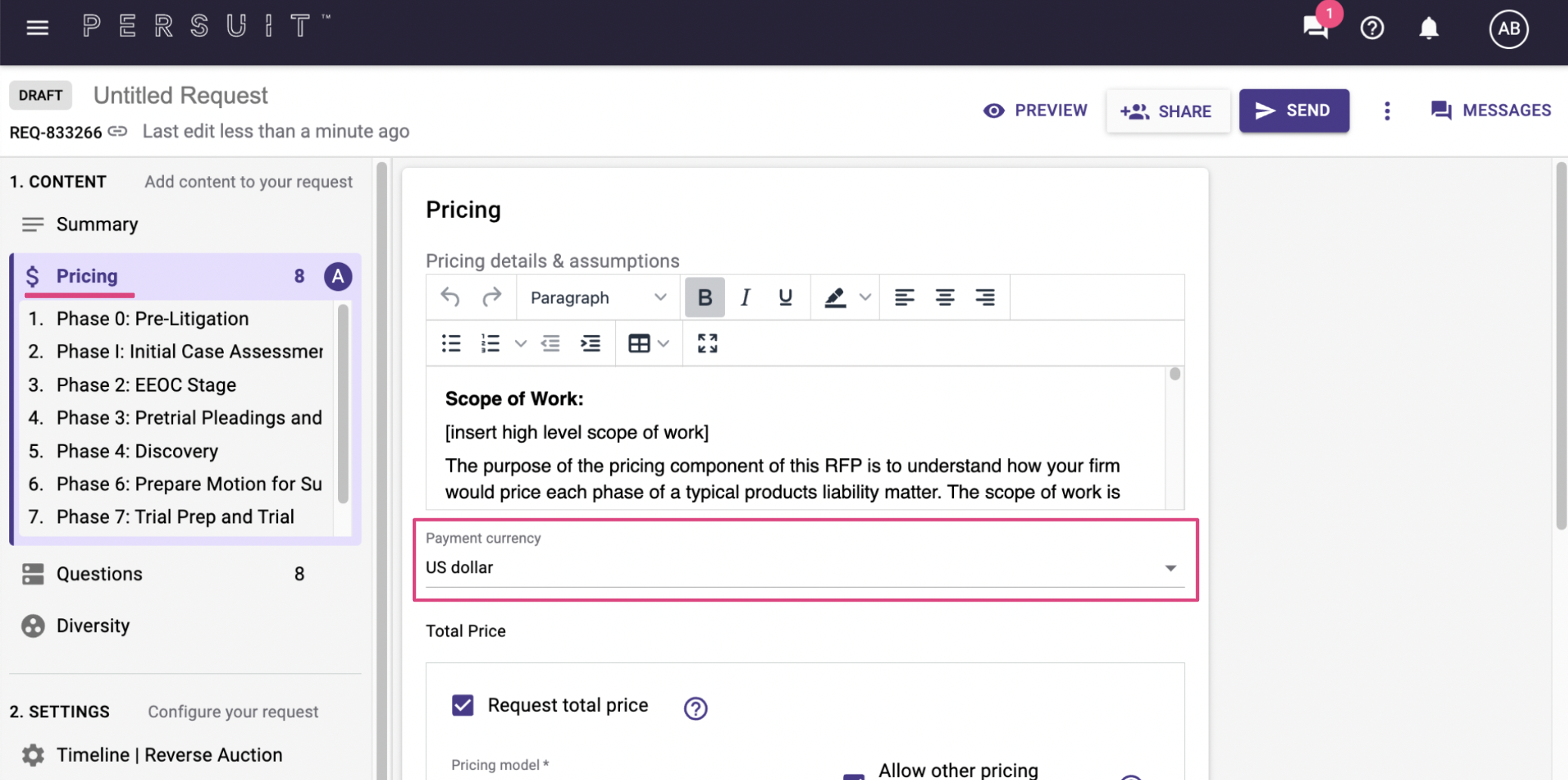The width and height of the screenshot is (1568, 780).
Task: Open the help question mark icon in header
Action: click(x=1371, y=28)
